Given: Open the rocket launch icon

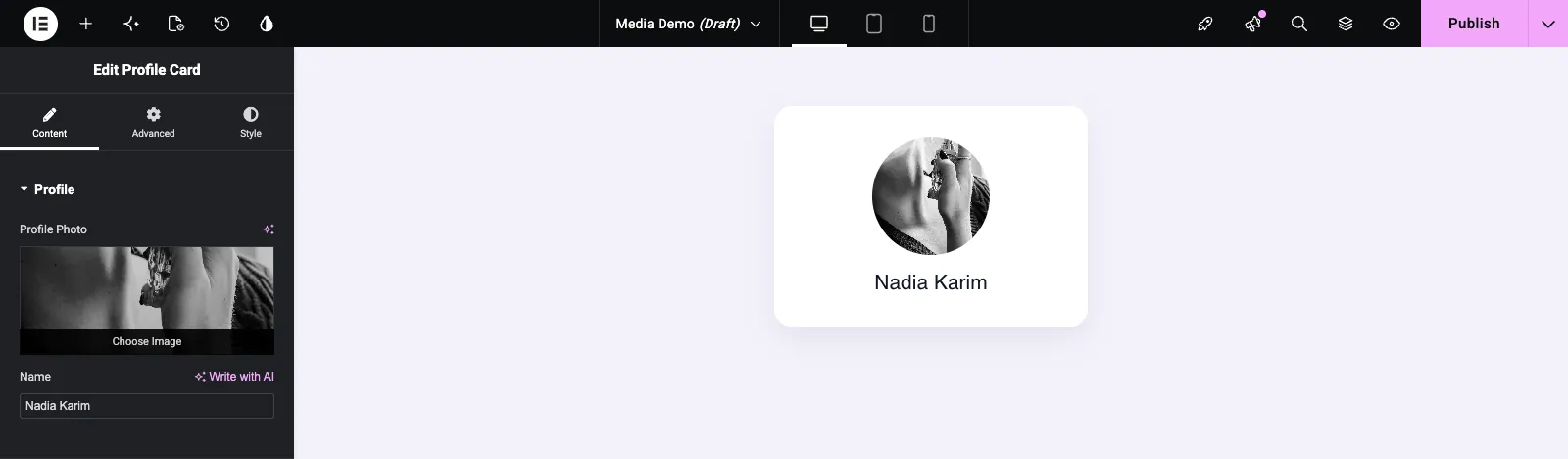Looking at the screenshot, I should 1205,24.
